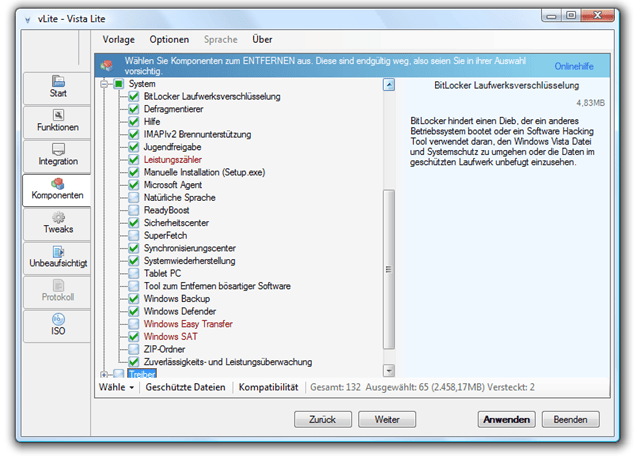Toggle the Windows Defender checkbox
This screenshot has height=456, width=640.
coord(135,312)
